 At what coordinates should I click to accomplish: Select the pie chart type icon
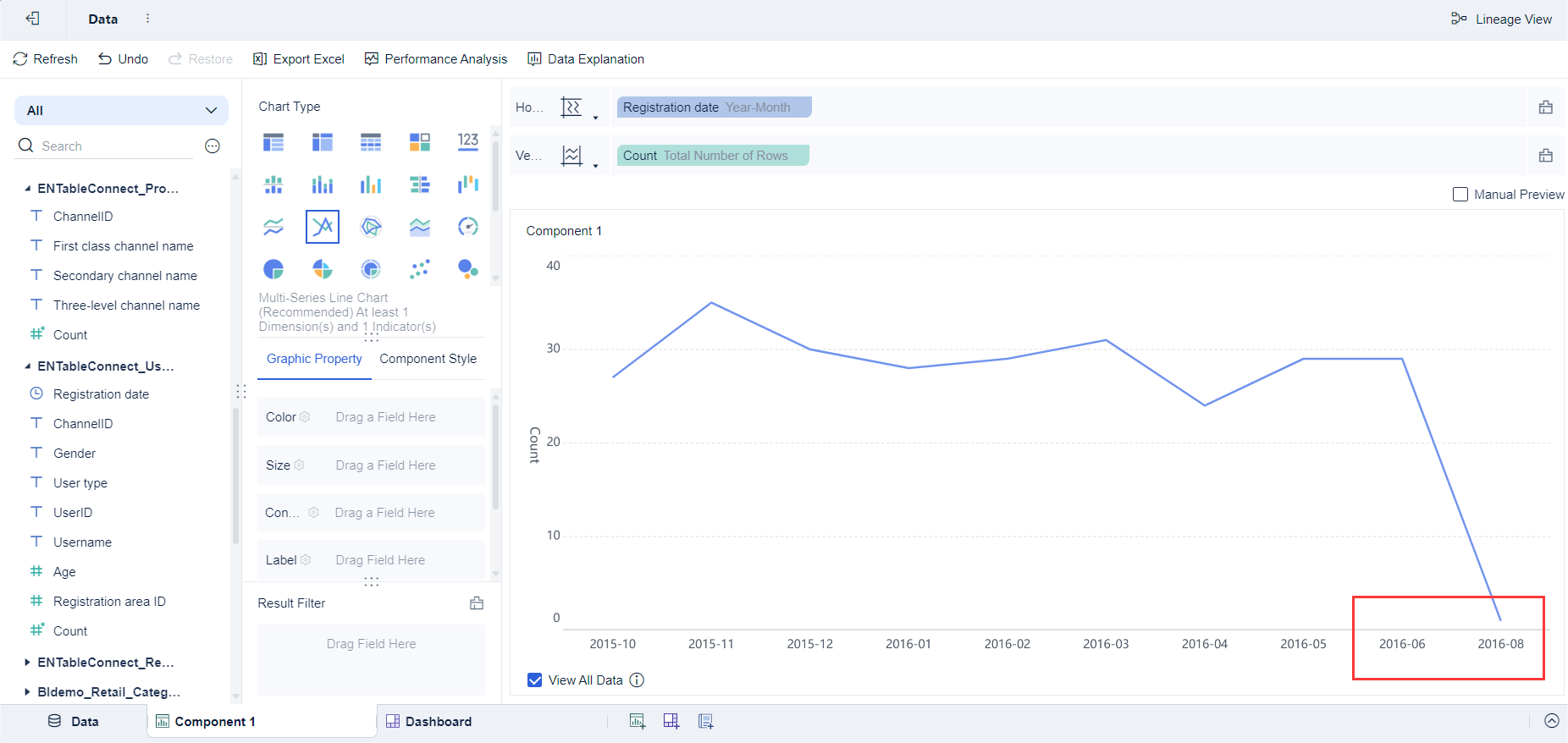click(273, 269)
